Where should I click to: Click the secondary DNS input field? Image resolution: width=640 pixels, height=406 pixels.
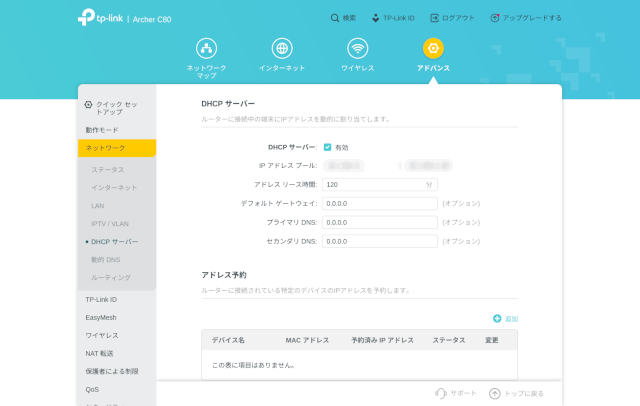tap(380, 241)
